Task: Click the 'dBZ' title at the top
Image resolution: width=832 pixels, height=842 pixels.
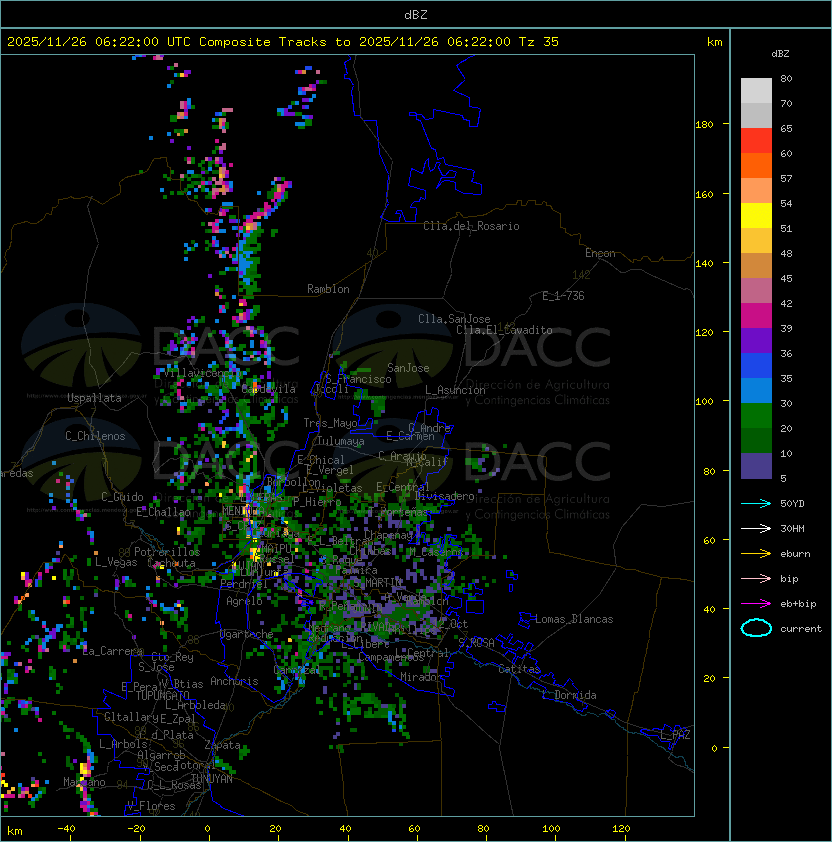Action: (416, 14)
